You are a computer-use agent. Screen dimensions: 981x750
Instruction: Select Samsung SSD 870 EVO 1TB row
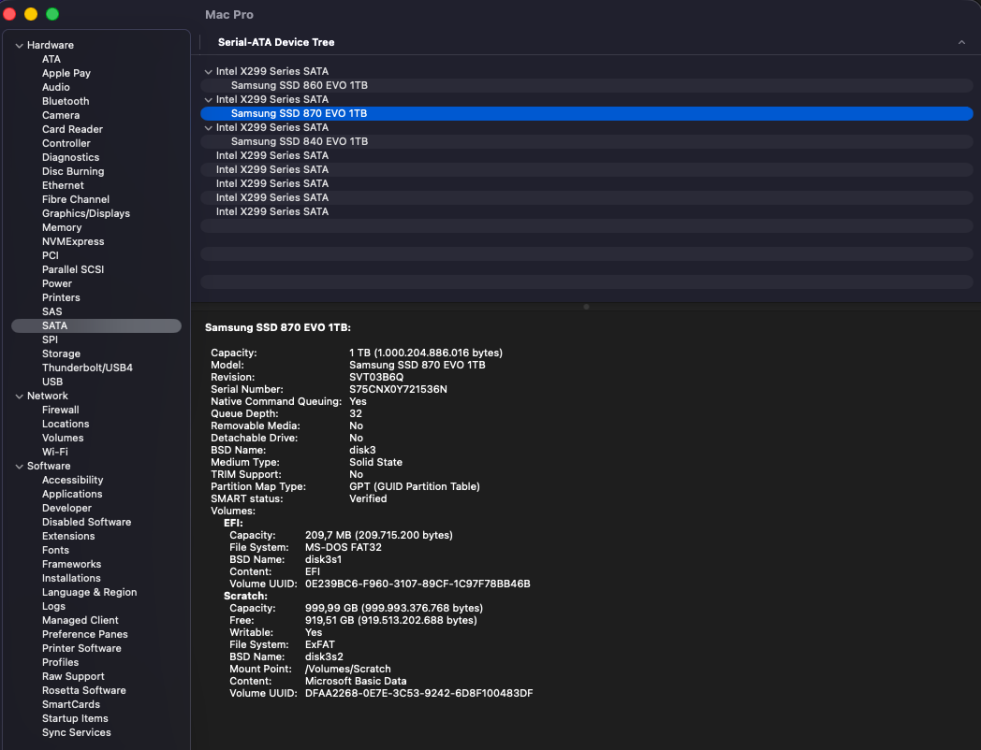[586, 113]
